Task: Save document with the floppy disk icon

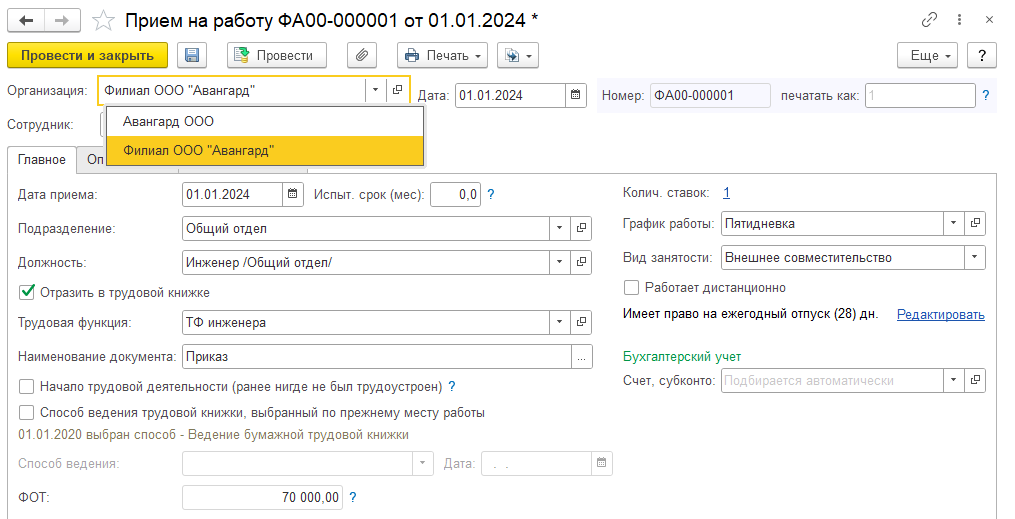Action: (x=192, y=55)
